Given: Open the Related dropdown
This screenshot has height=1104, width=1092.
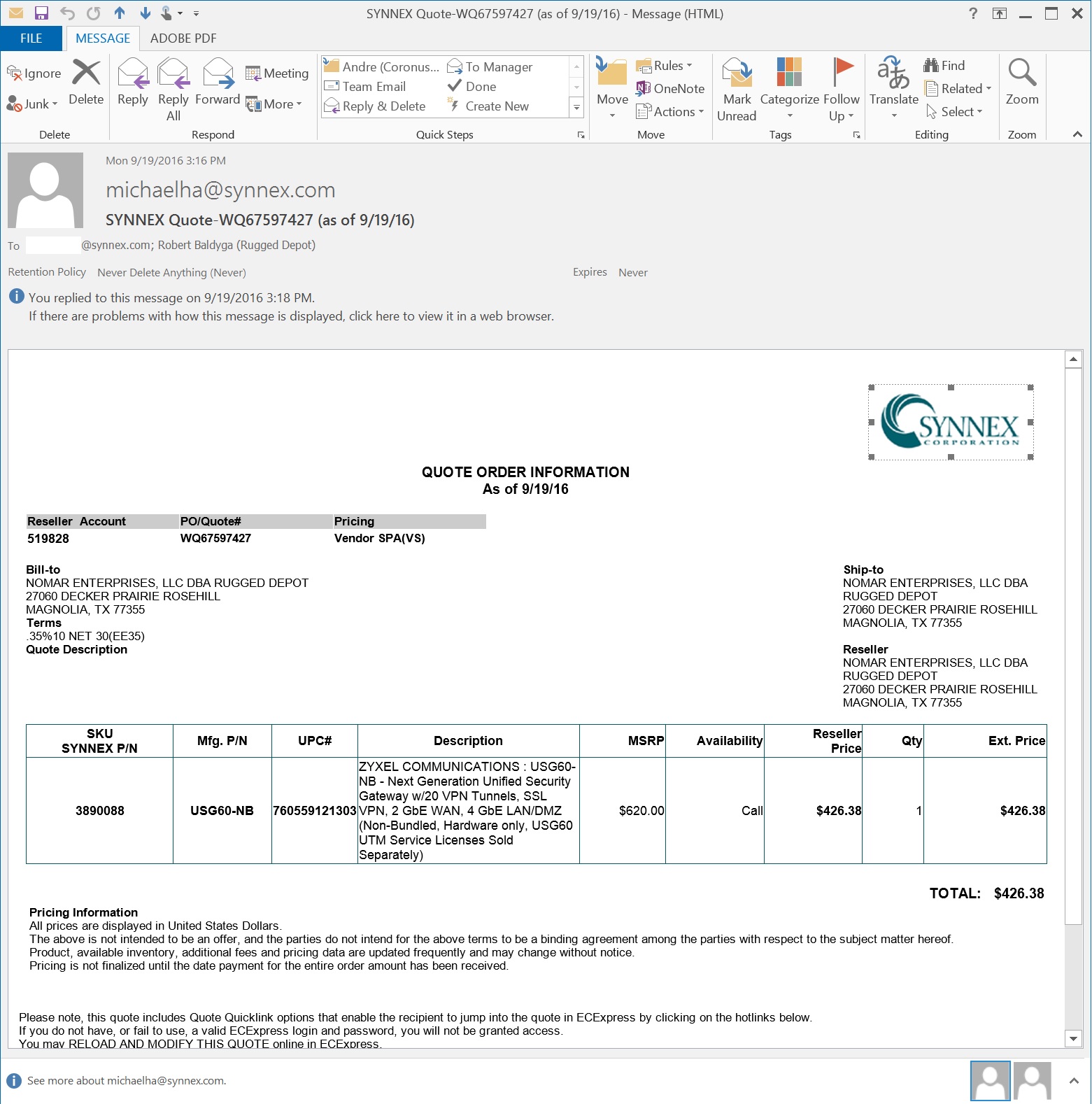Looking at the screenshot, I should tap(958, 89).
